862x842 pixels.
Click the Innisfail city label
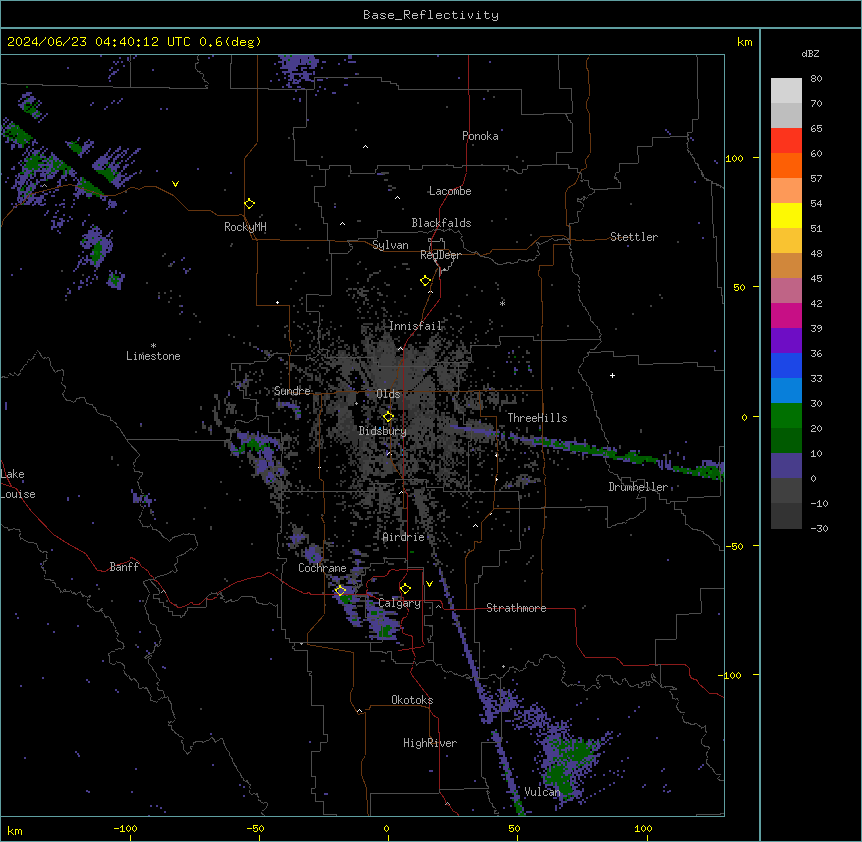(415, 326)
